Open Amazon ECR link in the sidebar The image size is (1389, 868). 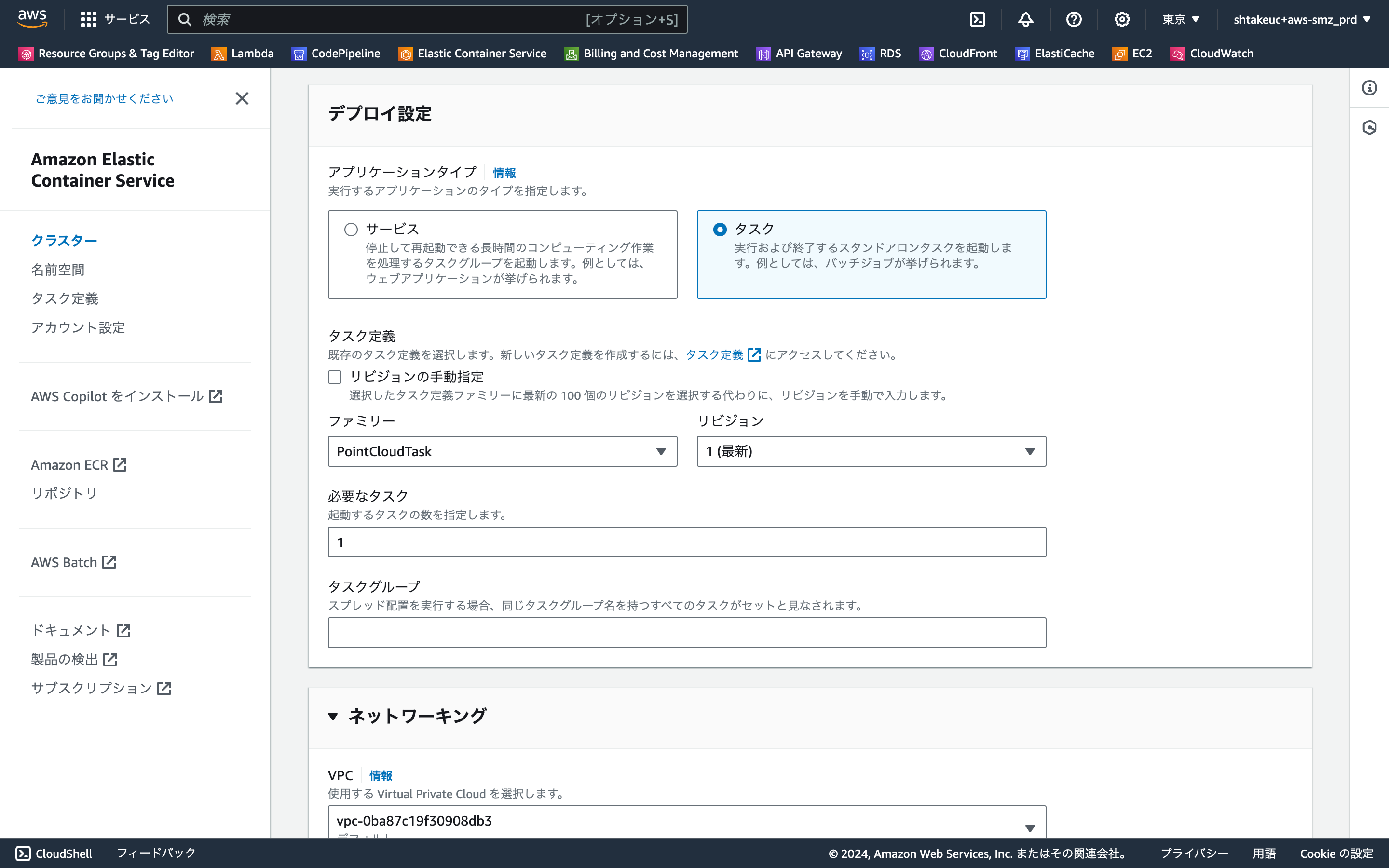tap(79, 464)
